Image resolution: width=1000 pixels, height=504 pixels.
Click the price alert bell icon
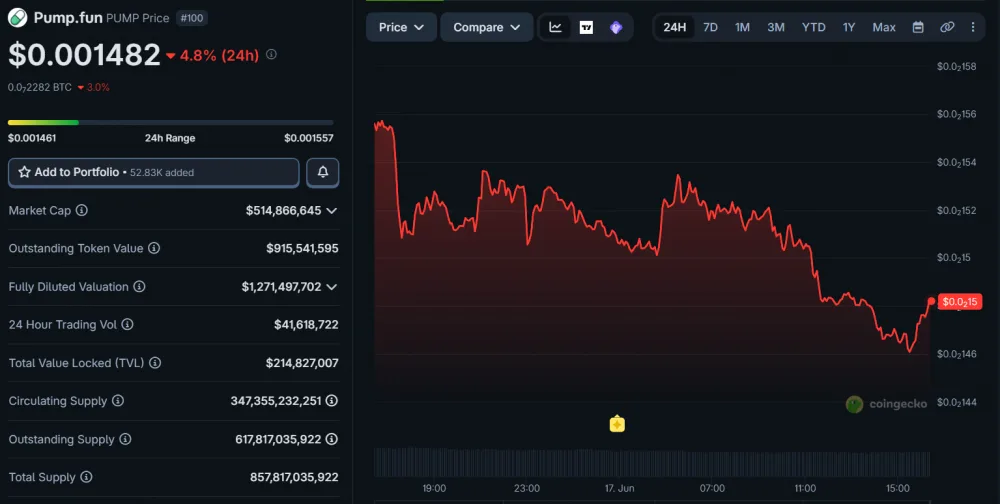point(323,172)
